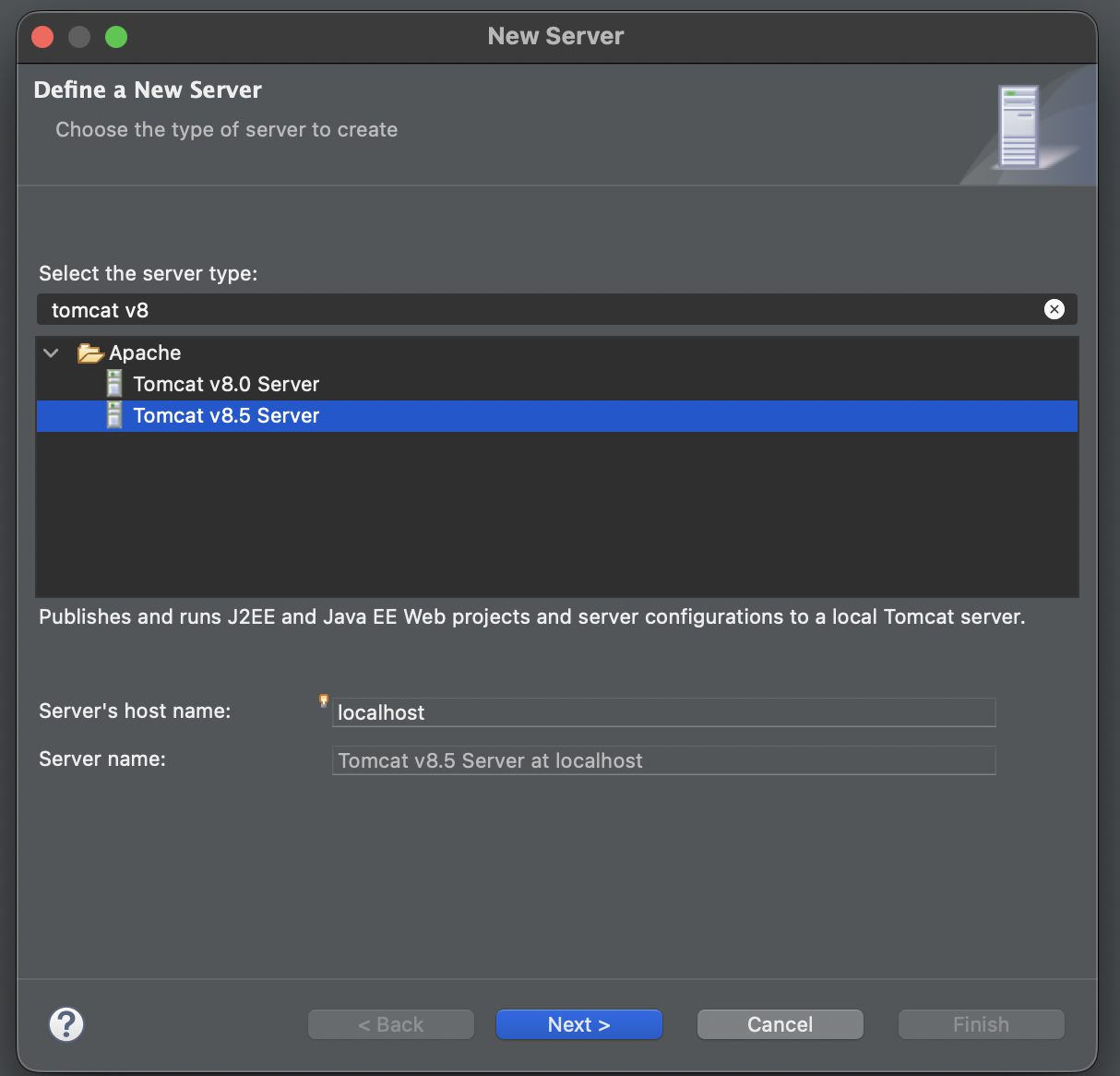Click the disabled Back button
1120x1076 pixels.
(391, 1024)
